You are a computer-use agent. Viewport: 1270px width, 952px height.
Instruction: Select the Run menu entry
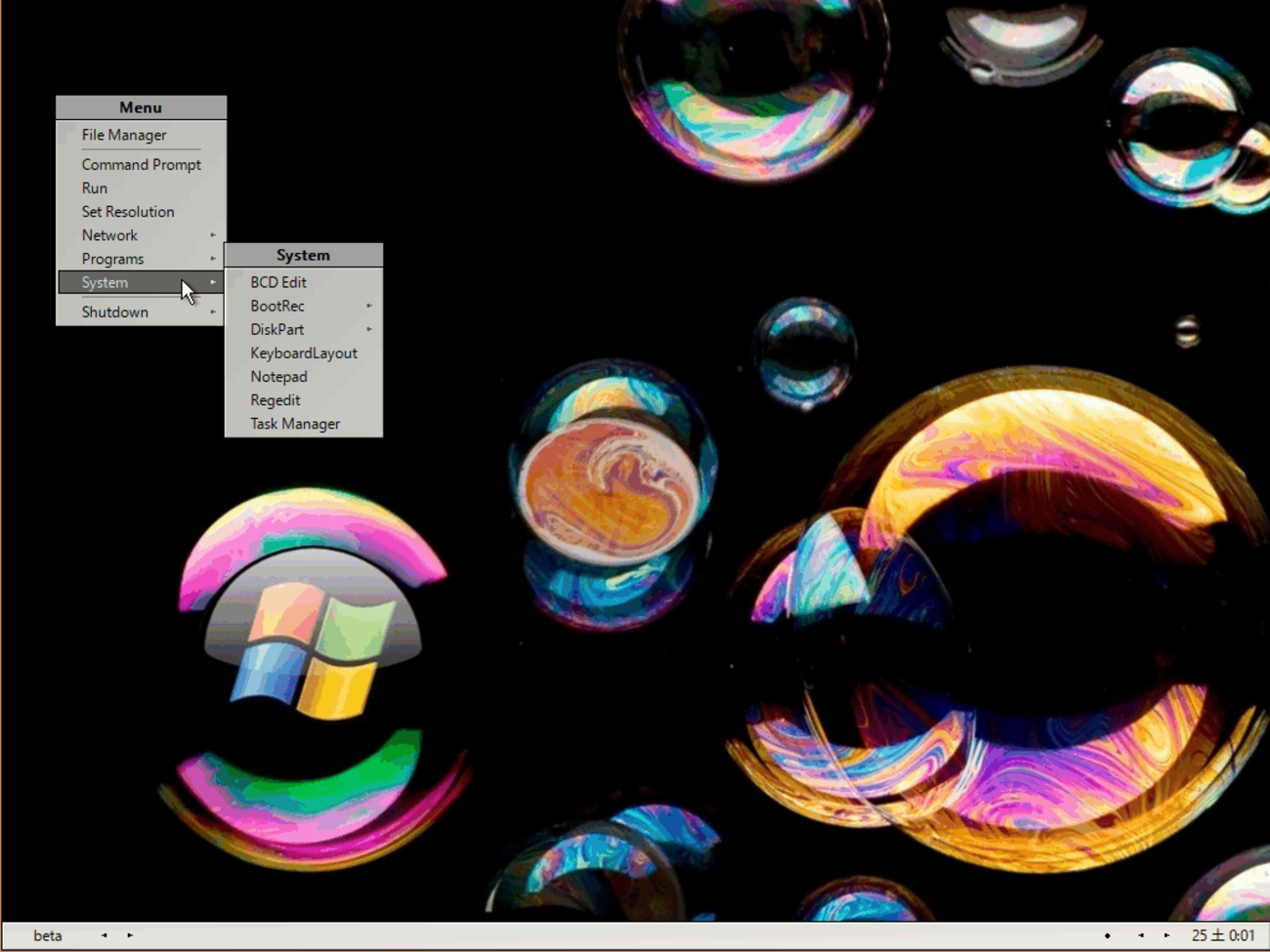[95, 187]
